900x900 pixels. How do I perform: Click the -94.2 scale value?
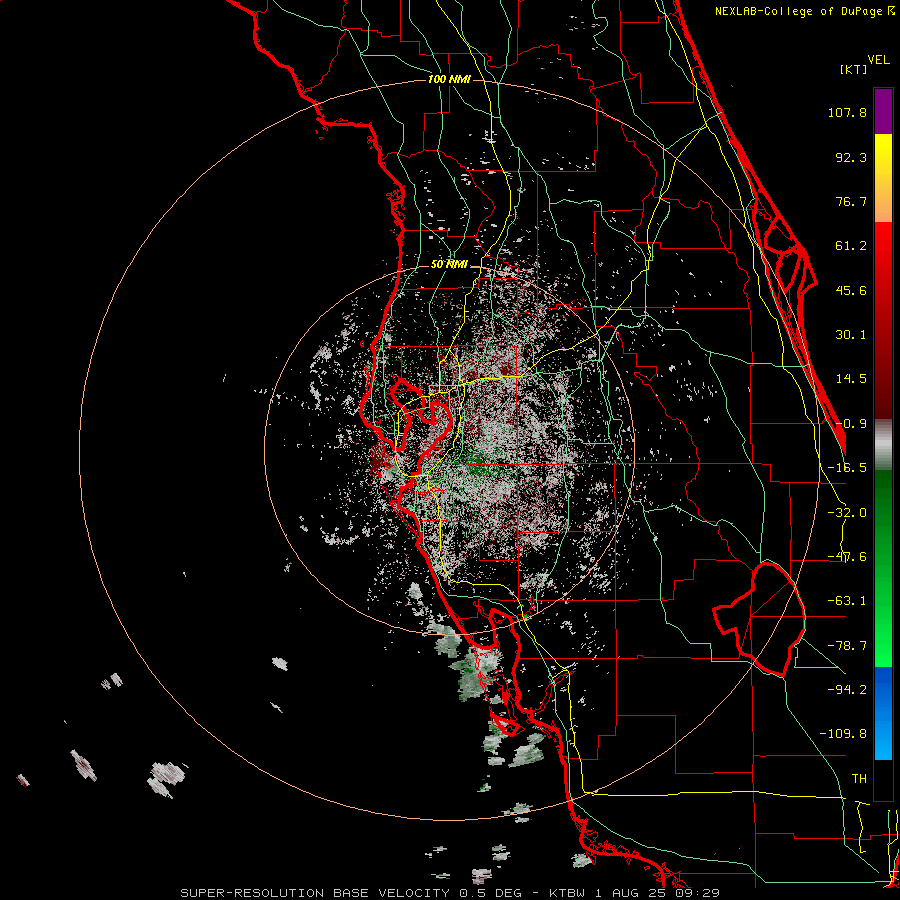(847, 689)
